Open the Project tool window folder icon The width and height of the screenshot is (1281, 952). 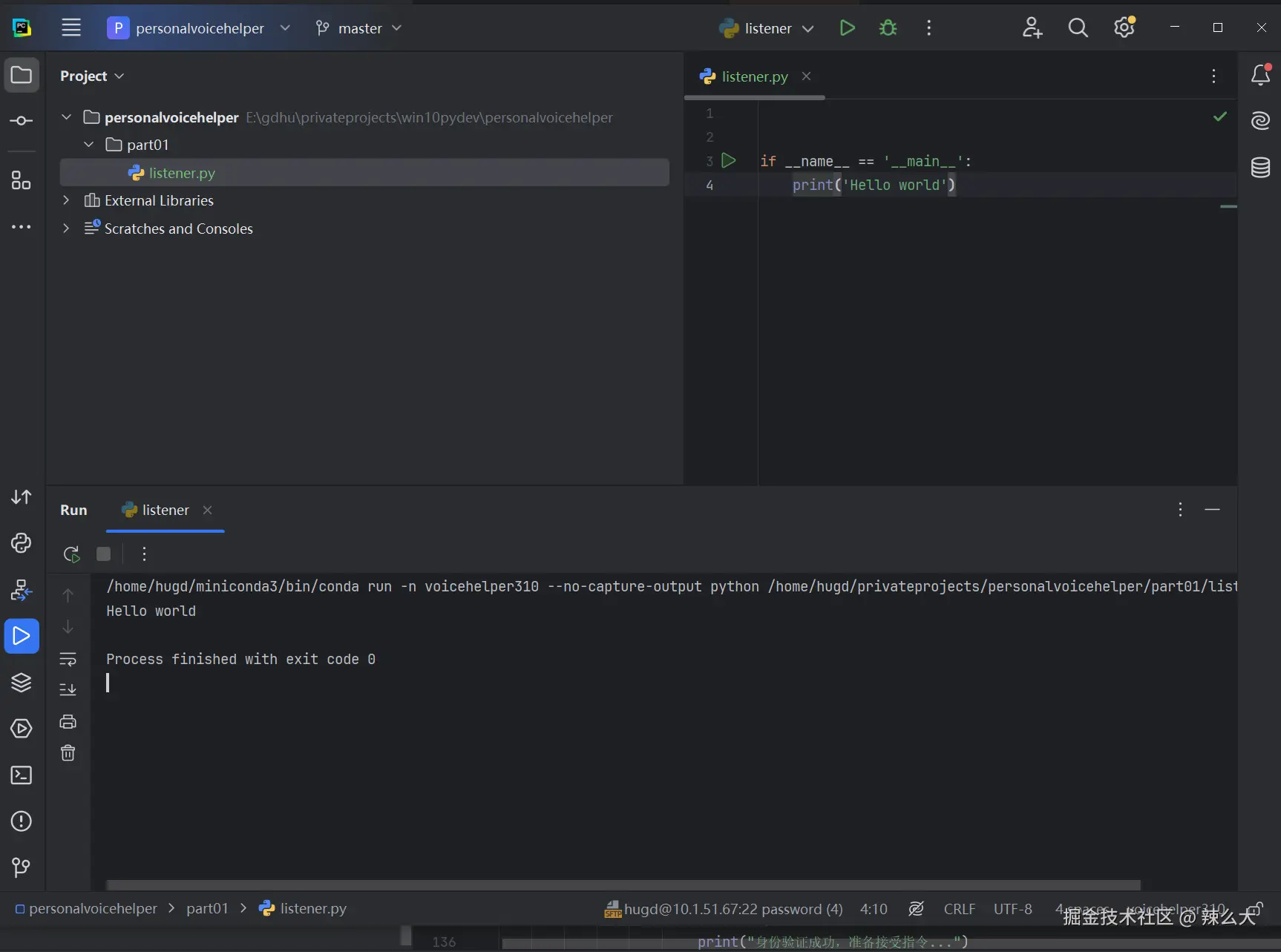(22, 75)
